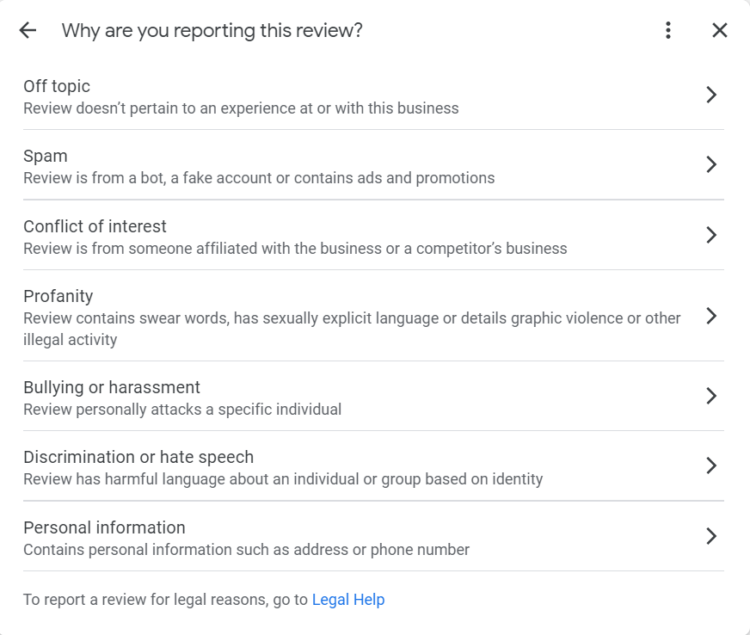The height and width of the screenshot is (635, 750).
Task: Choose Spam as report reason
Action: [x=46, y=156]
